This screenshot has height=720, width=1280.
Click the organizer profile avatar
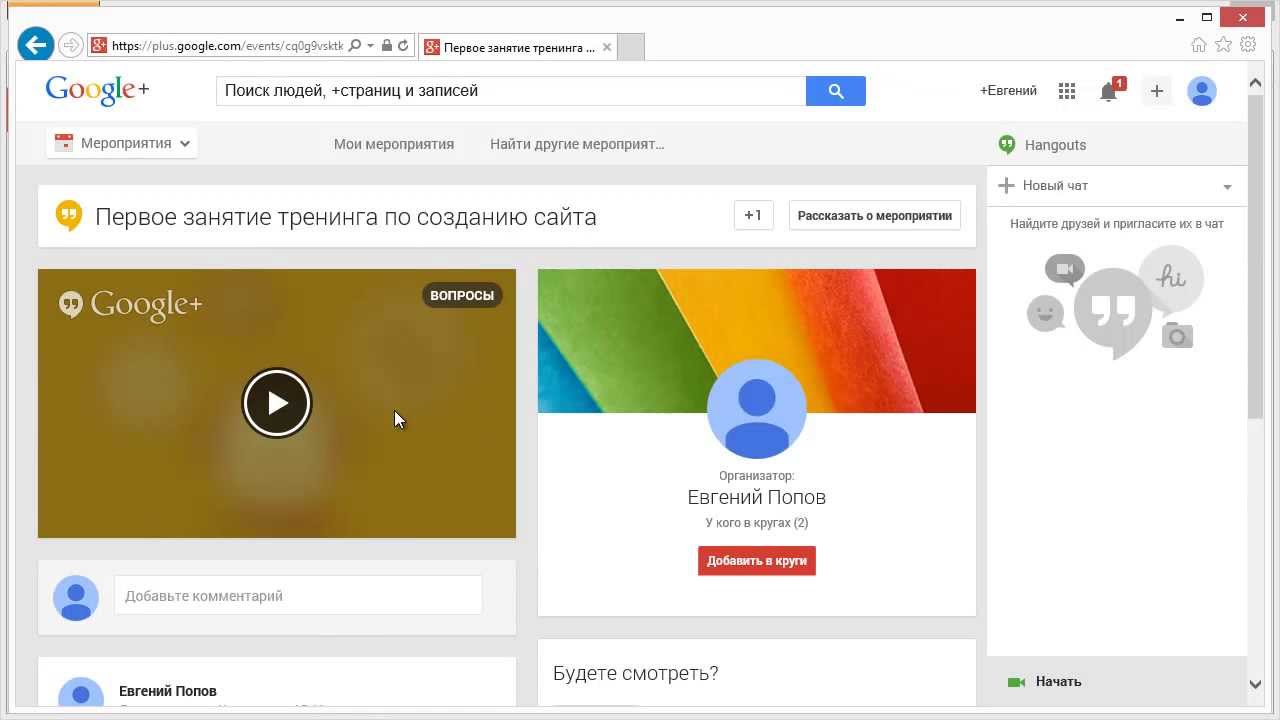[757, 409]
